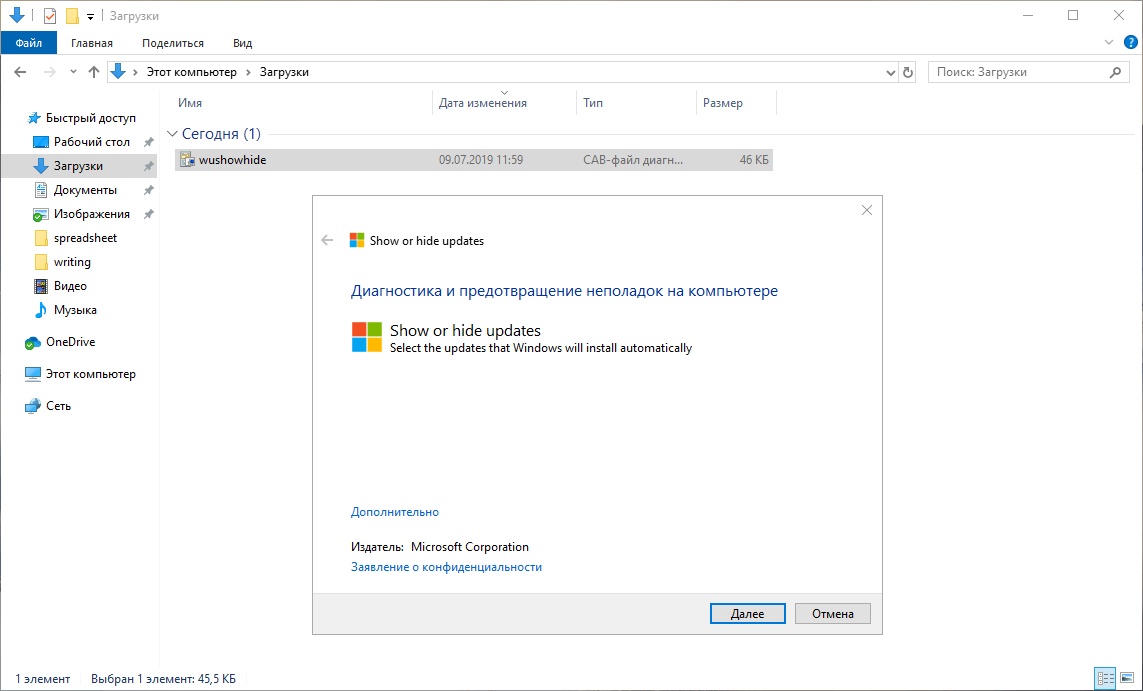Click the back arrow inside the updates dialog

[328, 240]
